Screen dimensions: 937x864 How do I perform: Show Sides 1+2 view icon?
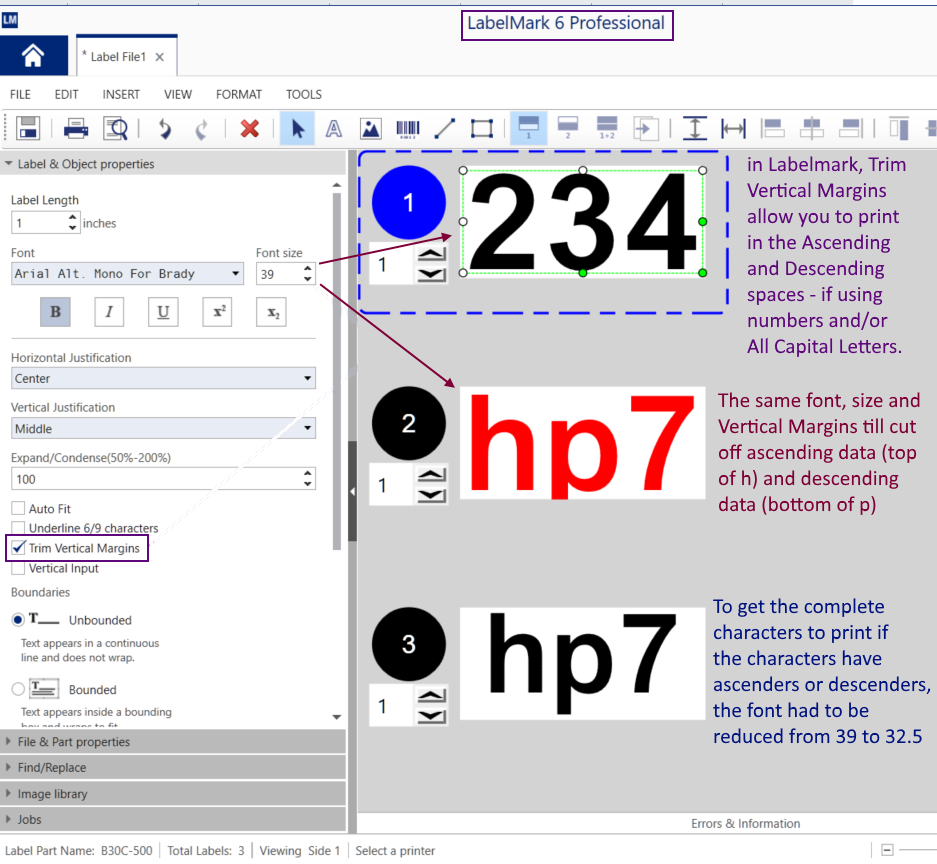607,128
